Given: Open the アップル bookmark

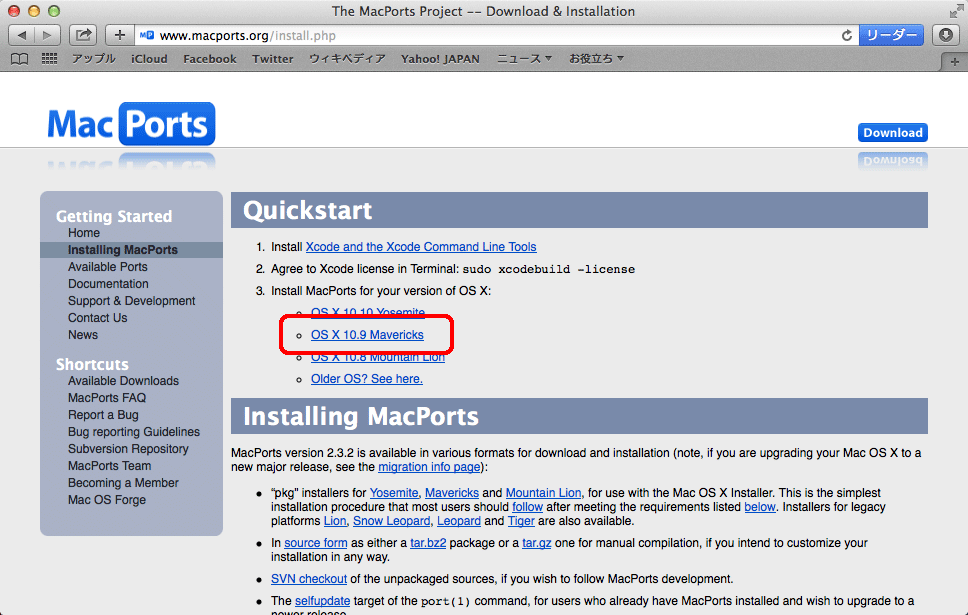Looking at the screenshot, I should (x=93, y=59).
